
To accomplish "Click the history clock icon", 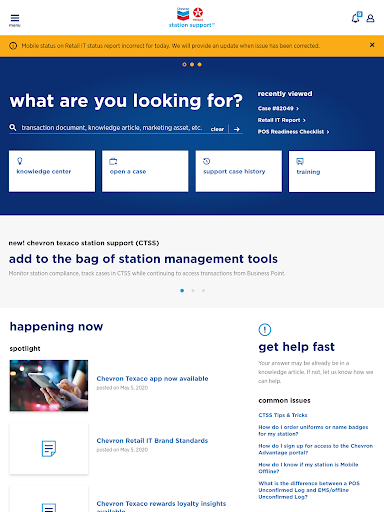I will (x=207, y=161).
